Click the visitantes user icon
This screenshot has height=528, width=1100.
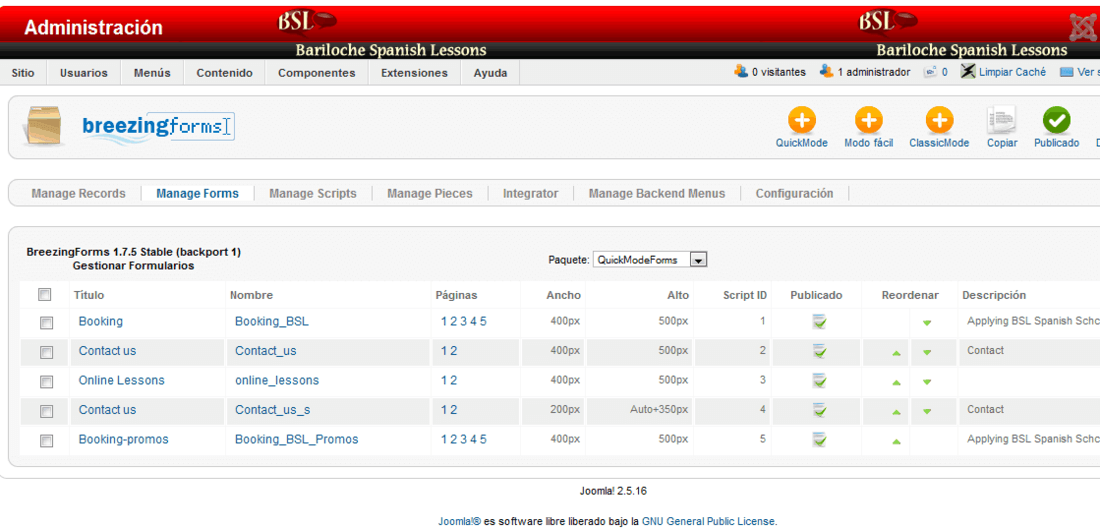click(741, 72)
